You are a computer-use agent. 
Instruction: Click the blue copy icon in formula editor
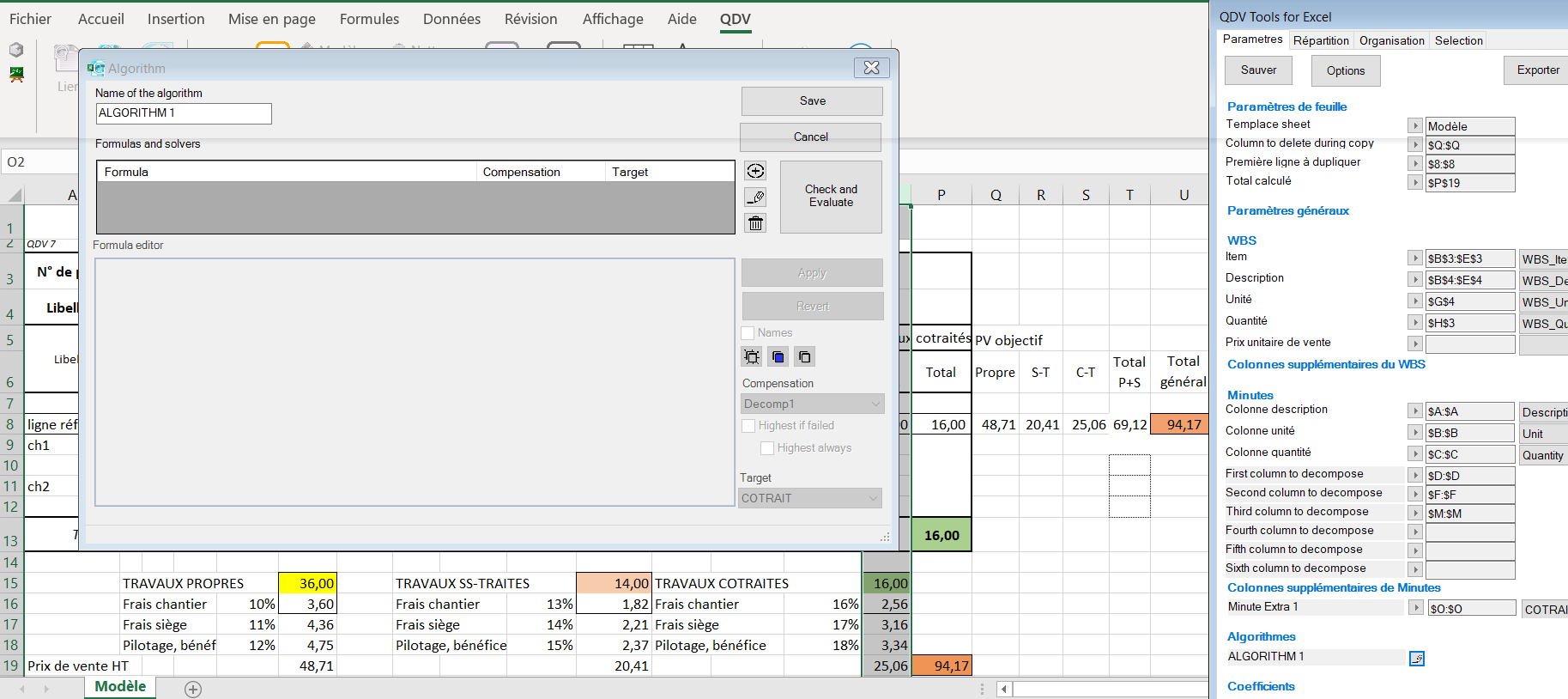[x=778, y=356]
